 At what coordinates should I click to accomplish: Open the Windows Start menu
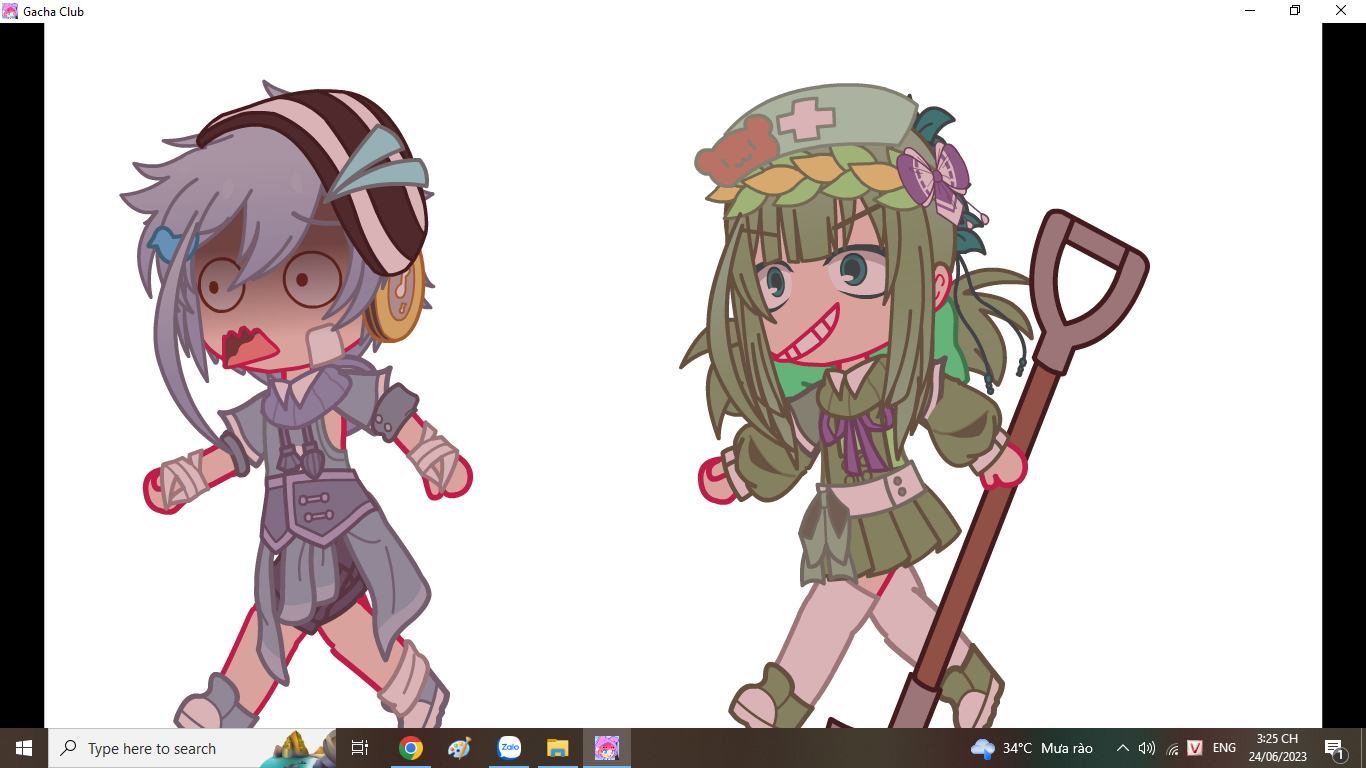click(24, 748)
